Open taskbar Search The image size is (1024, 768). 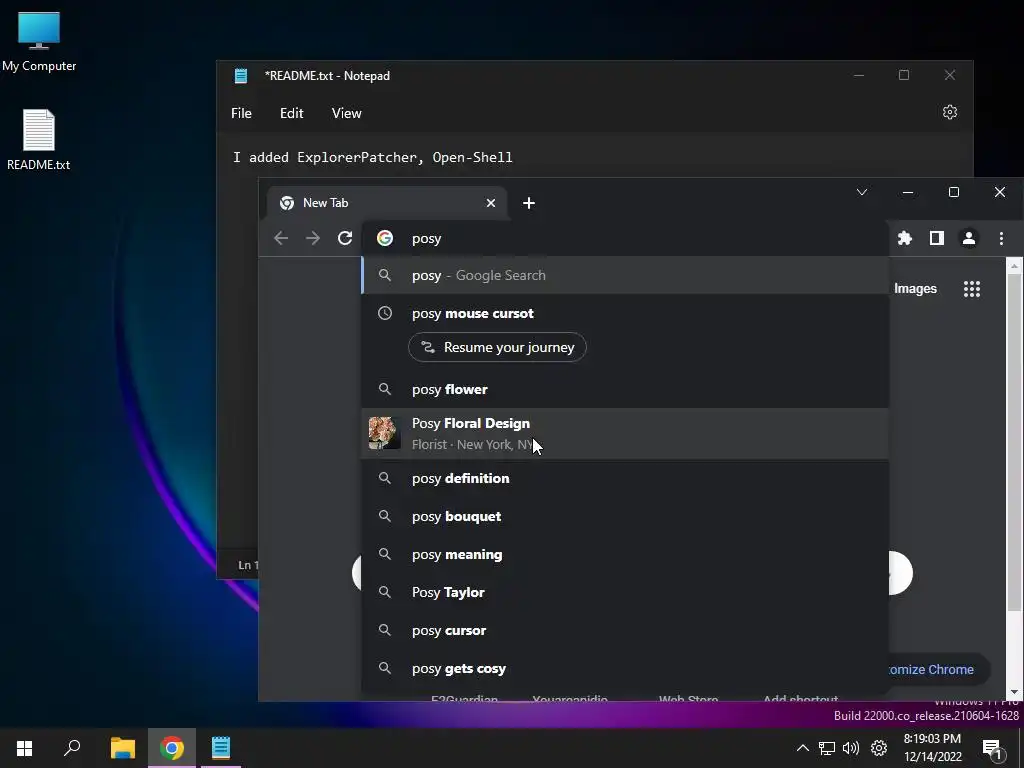coord(72,748)
